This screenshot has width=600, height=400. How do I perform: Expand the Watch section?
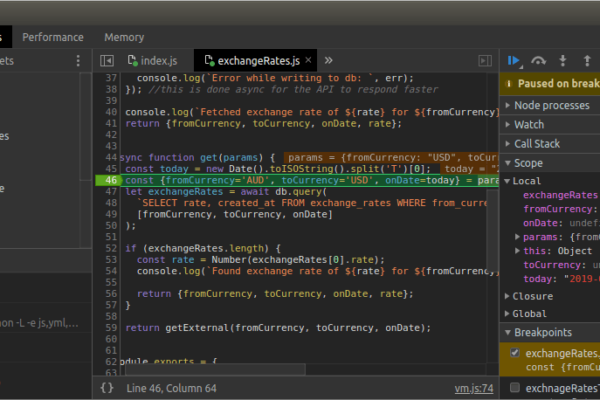(550, 124)
